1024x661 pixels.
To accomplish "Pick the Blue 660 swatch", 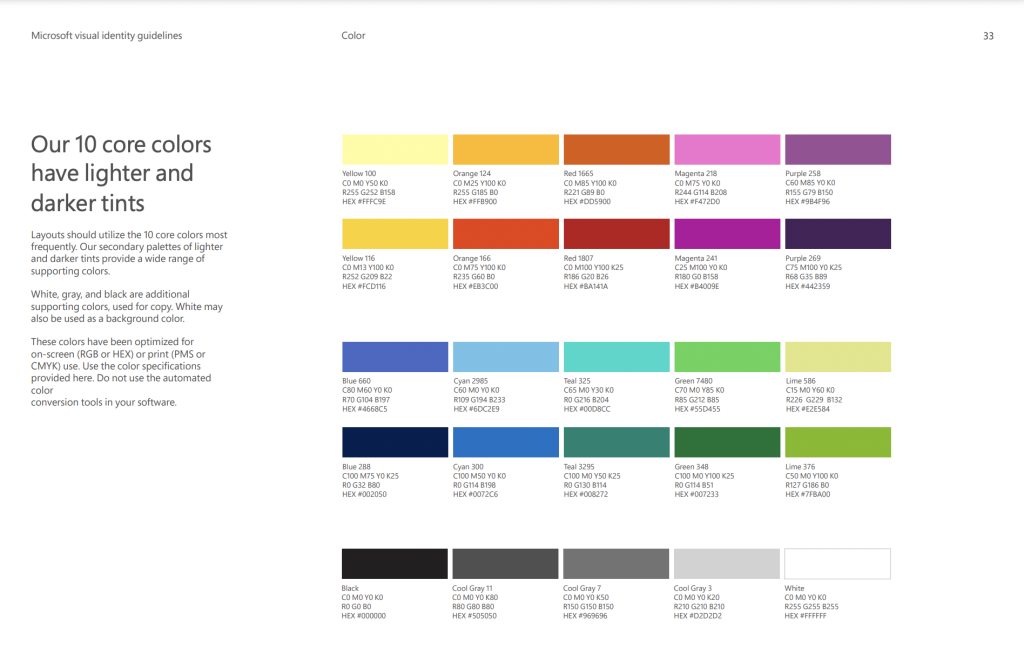I will (x=395, y=357).
